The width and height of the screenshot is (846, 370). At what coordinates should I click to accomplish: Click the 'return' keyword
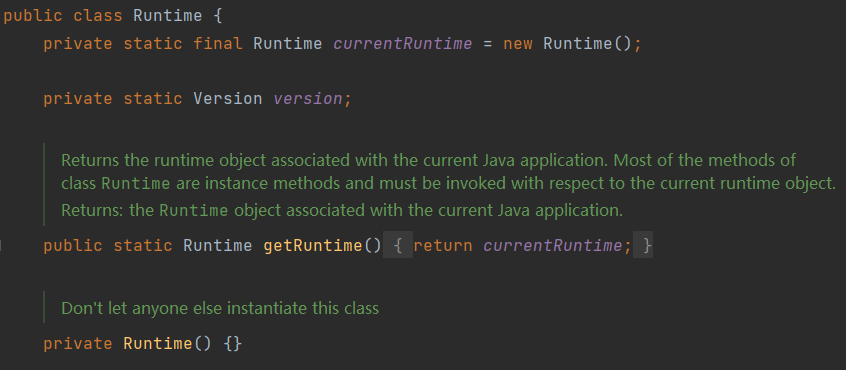[443, 246]
